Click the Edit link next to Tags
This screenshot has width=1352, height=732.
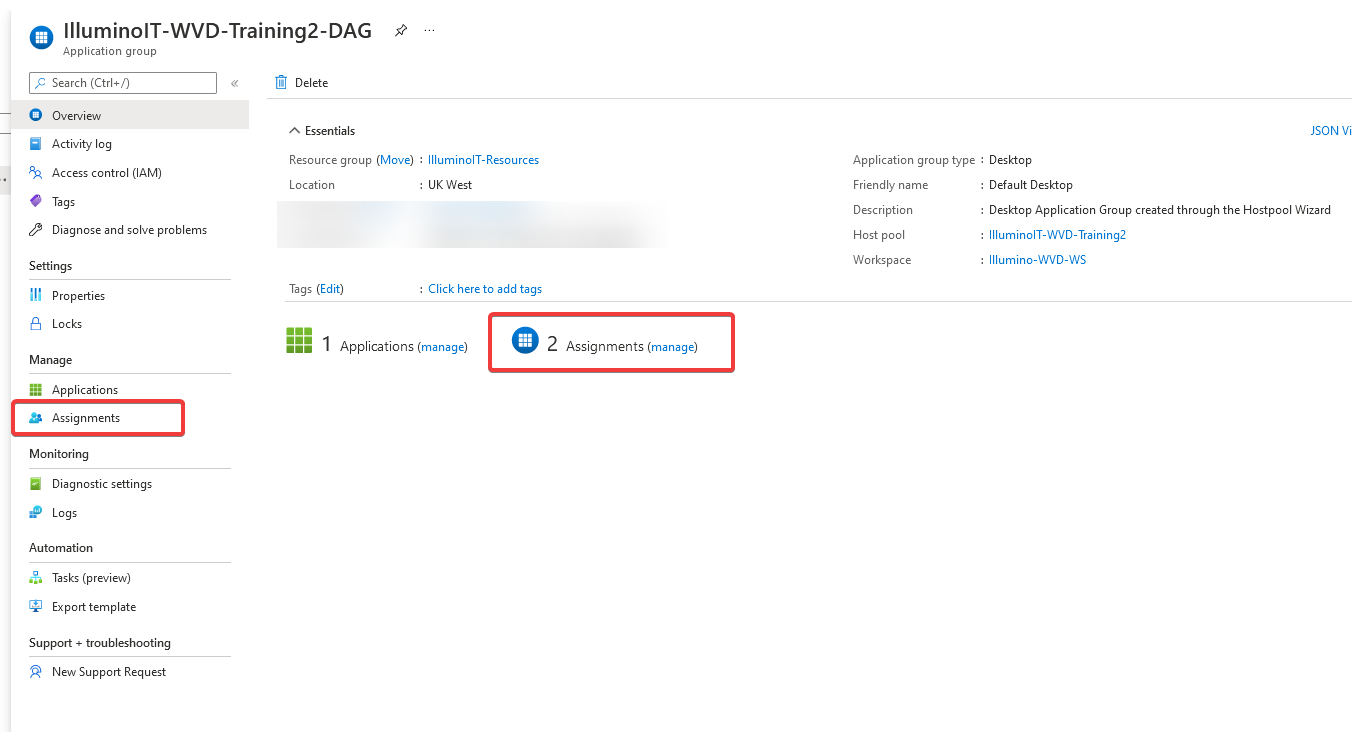pyautogui.click(x=330, y=289)
